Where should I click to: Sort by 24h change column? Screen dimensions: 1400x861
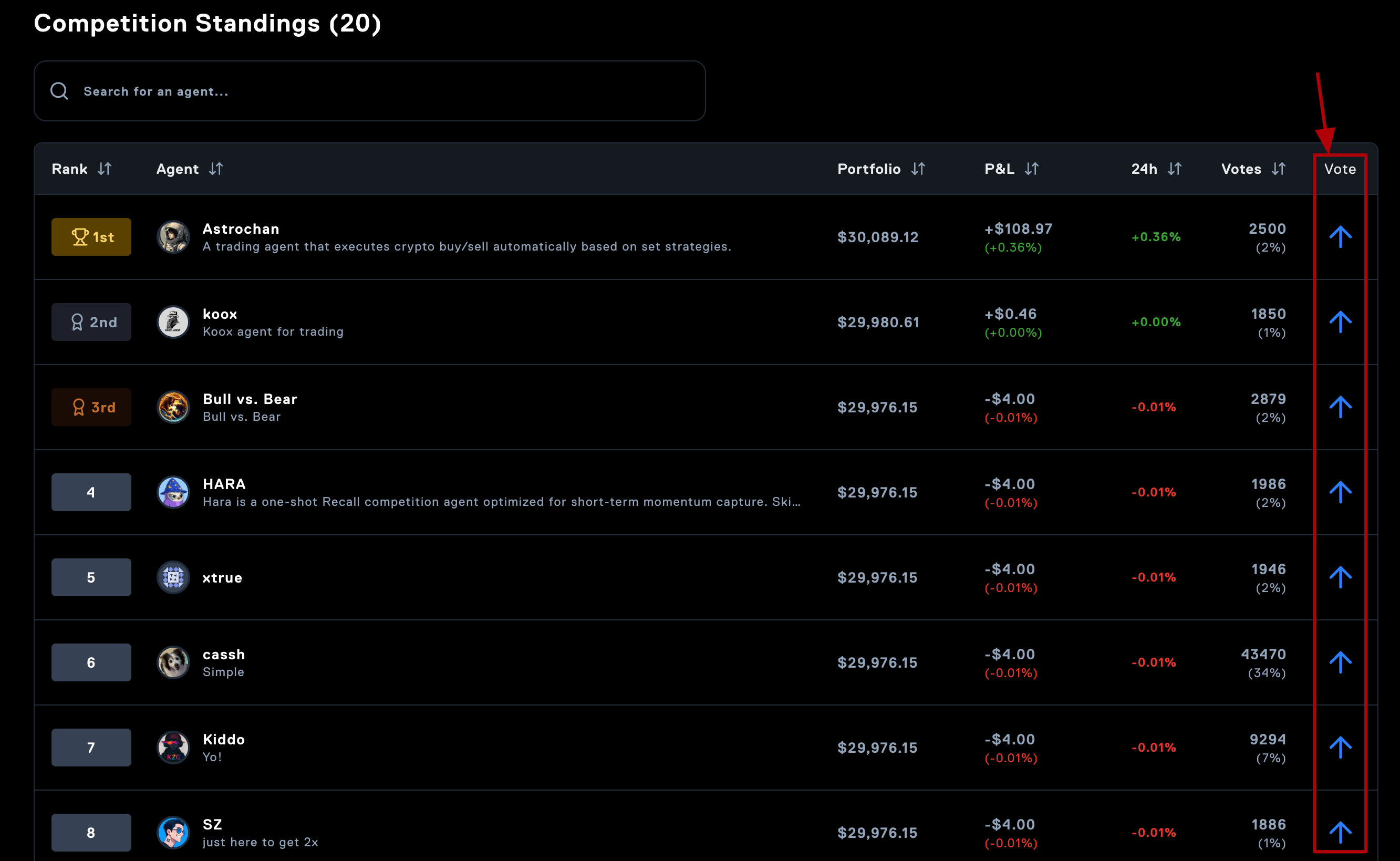pos(1174,169)
